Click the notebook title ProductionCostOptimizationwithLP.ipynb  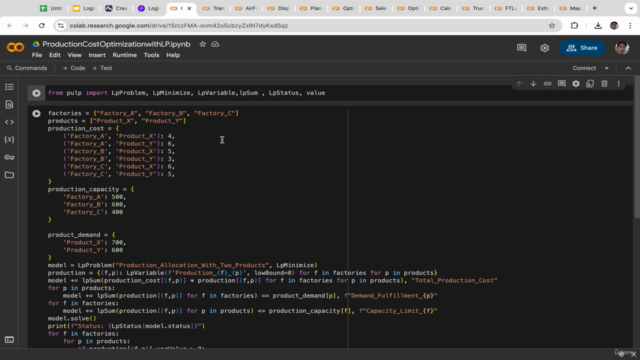pos(116,44)
